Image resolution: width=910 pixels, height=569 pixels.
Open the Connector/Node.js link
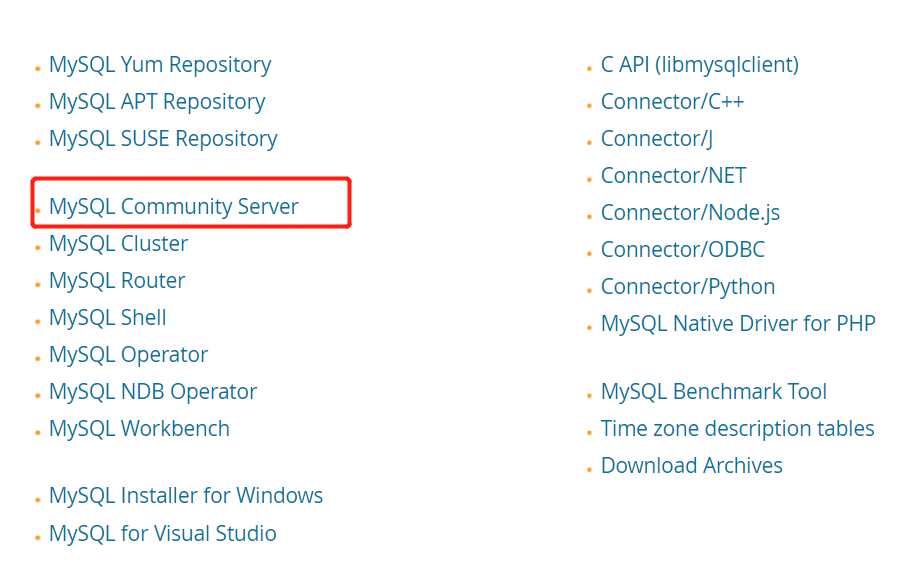pyautogui.click(x=690, y=213)
